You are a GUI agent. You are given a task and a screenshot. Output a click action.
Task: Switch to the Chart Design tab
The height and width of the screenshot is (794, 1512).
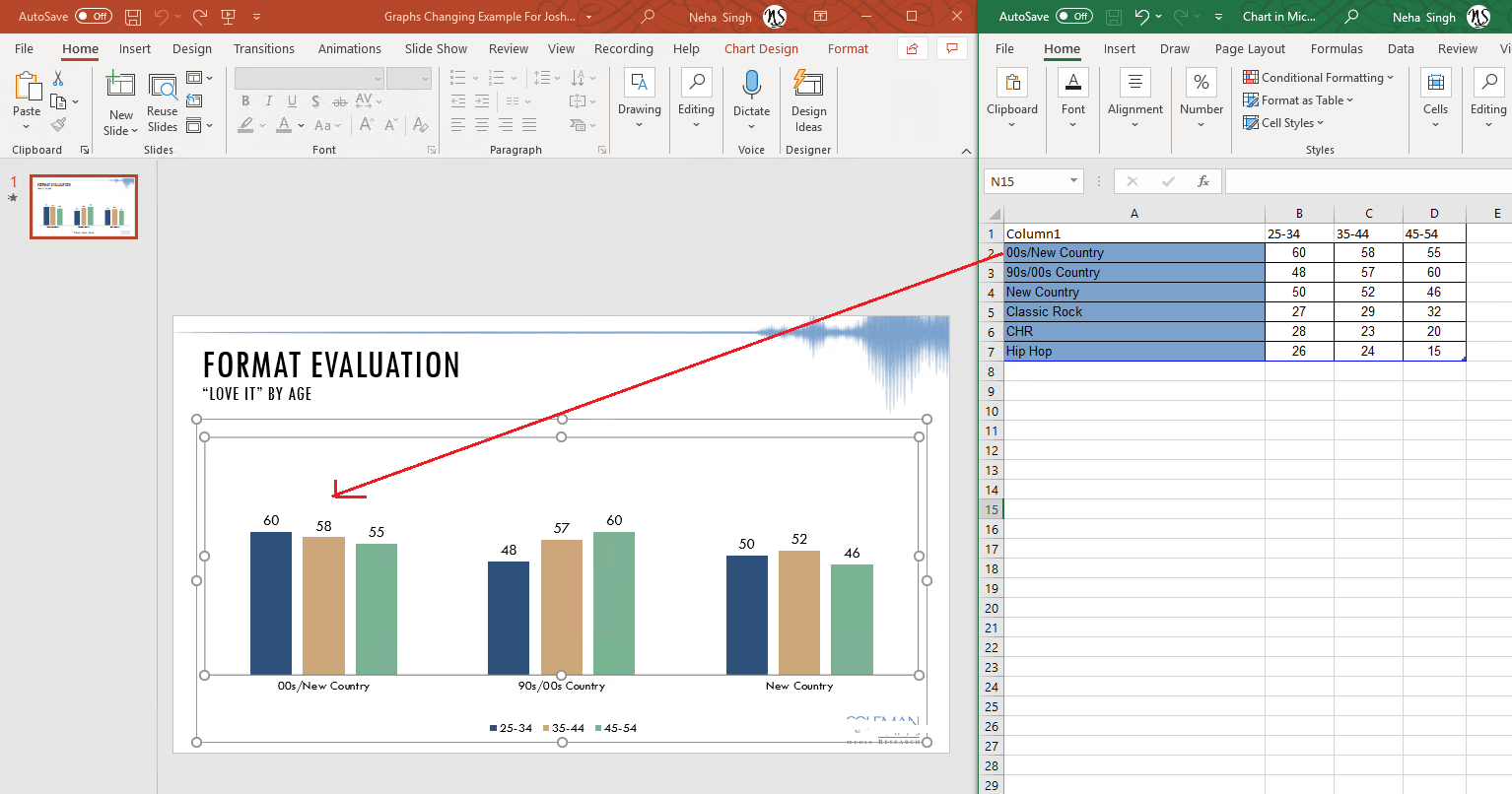point(761,48)
